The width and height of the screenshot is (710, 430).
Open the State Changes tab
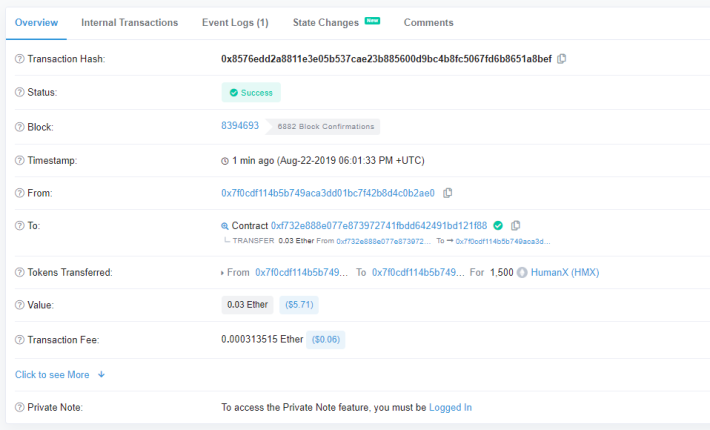[x=326, y=23]
